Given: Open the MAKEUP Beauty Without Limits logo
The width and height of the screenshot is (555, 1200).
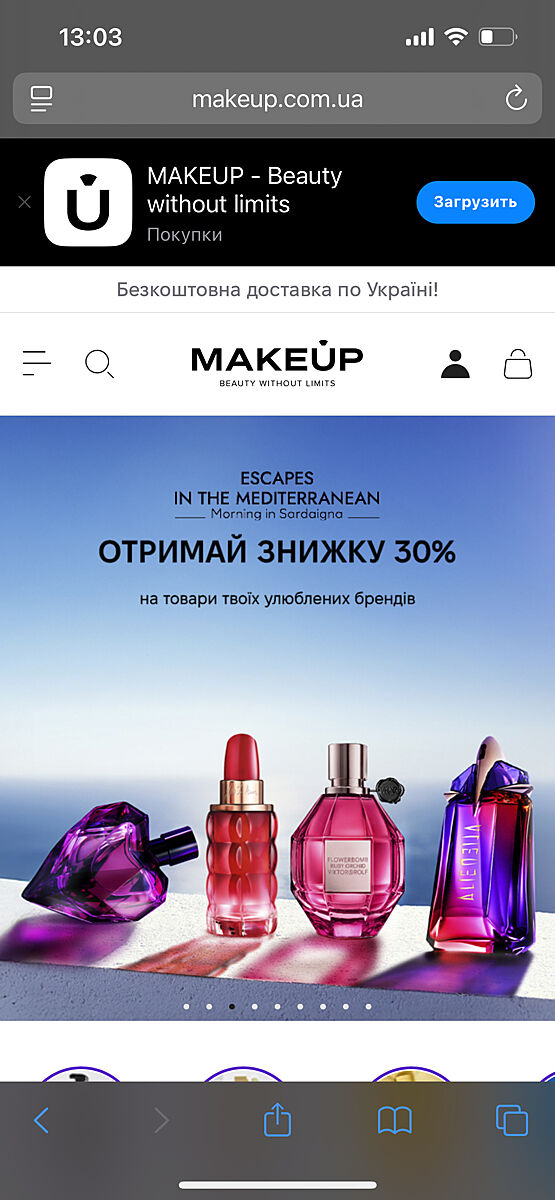Looking at the screenshot, I should pyautogui.click(x=277, y=365).
